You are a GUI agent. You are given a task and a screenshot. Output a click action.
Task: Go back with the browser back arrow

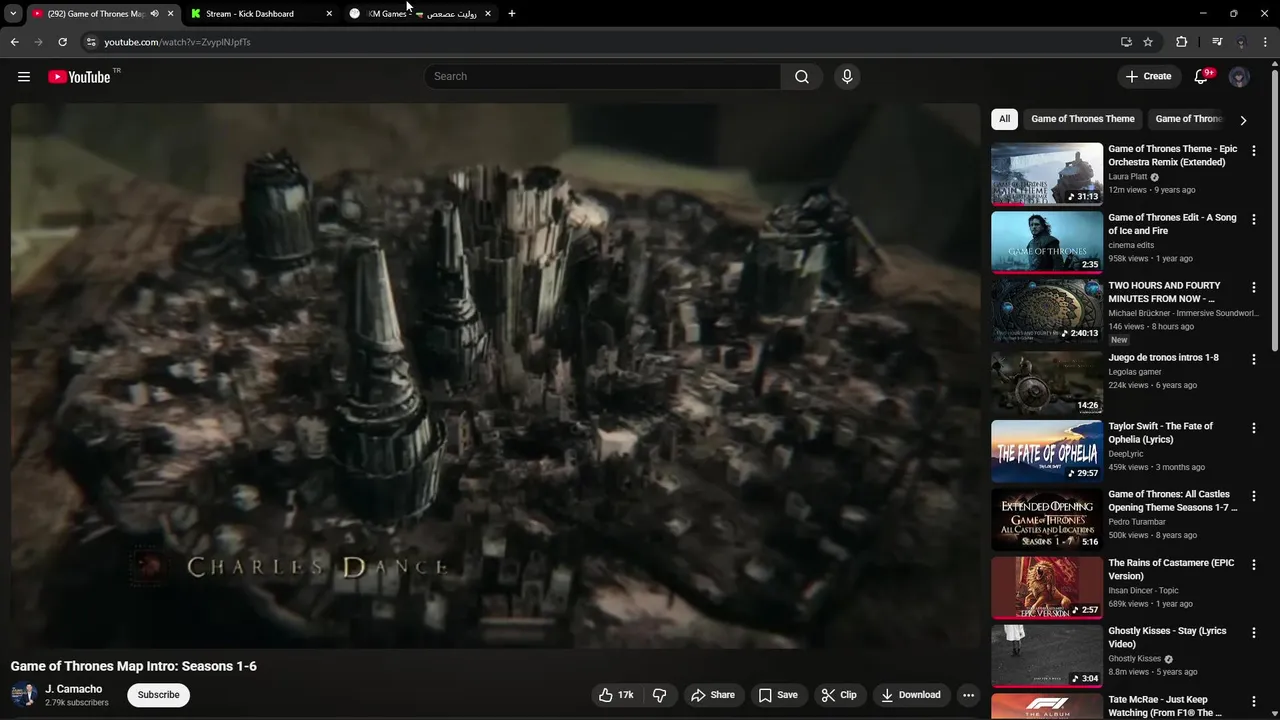click(x=14, y=42)
